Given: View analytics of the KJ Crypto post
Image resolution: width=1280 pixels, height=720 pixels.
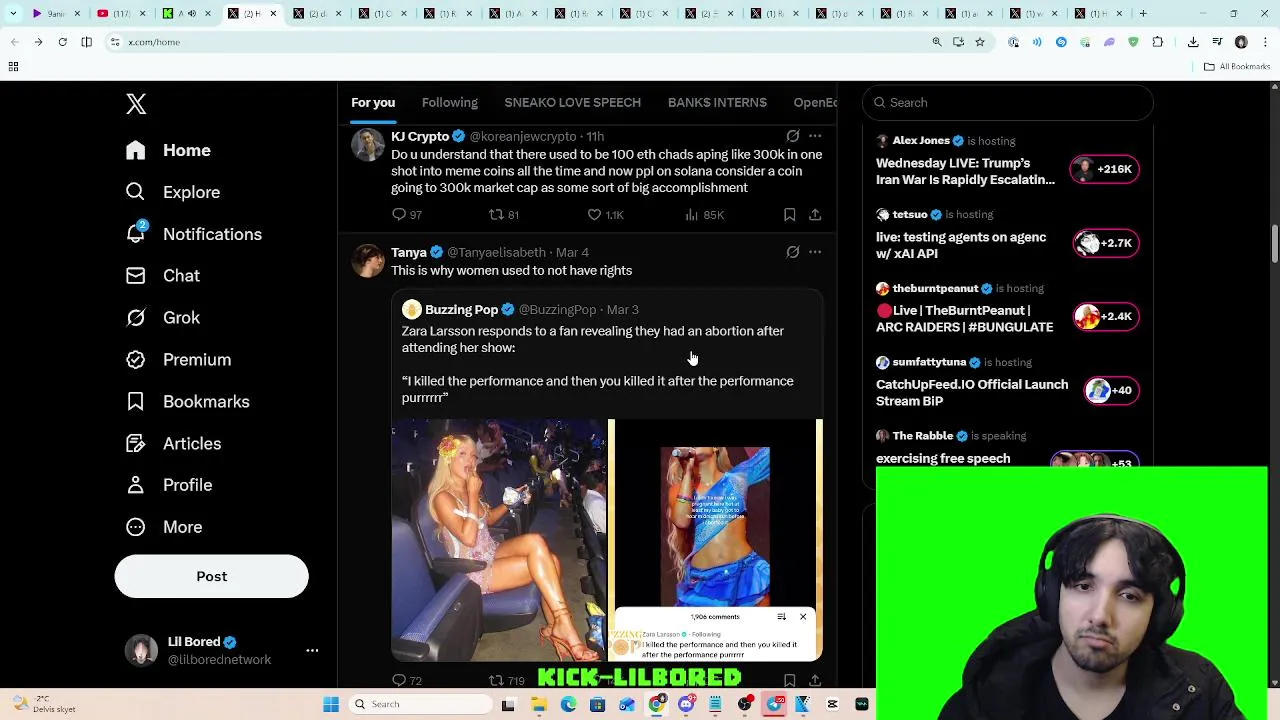Looking at the screenshot, I should 704,215.
